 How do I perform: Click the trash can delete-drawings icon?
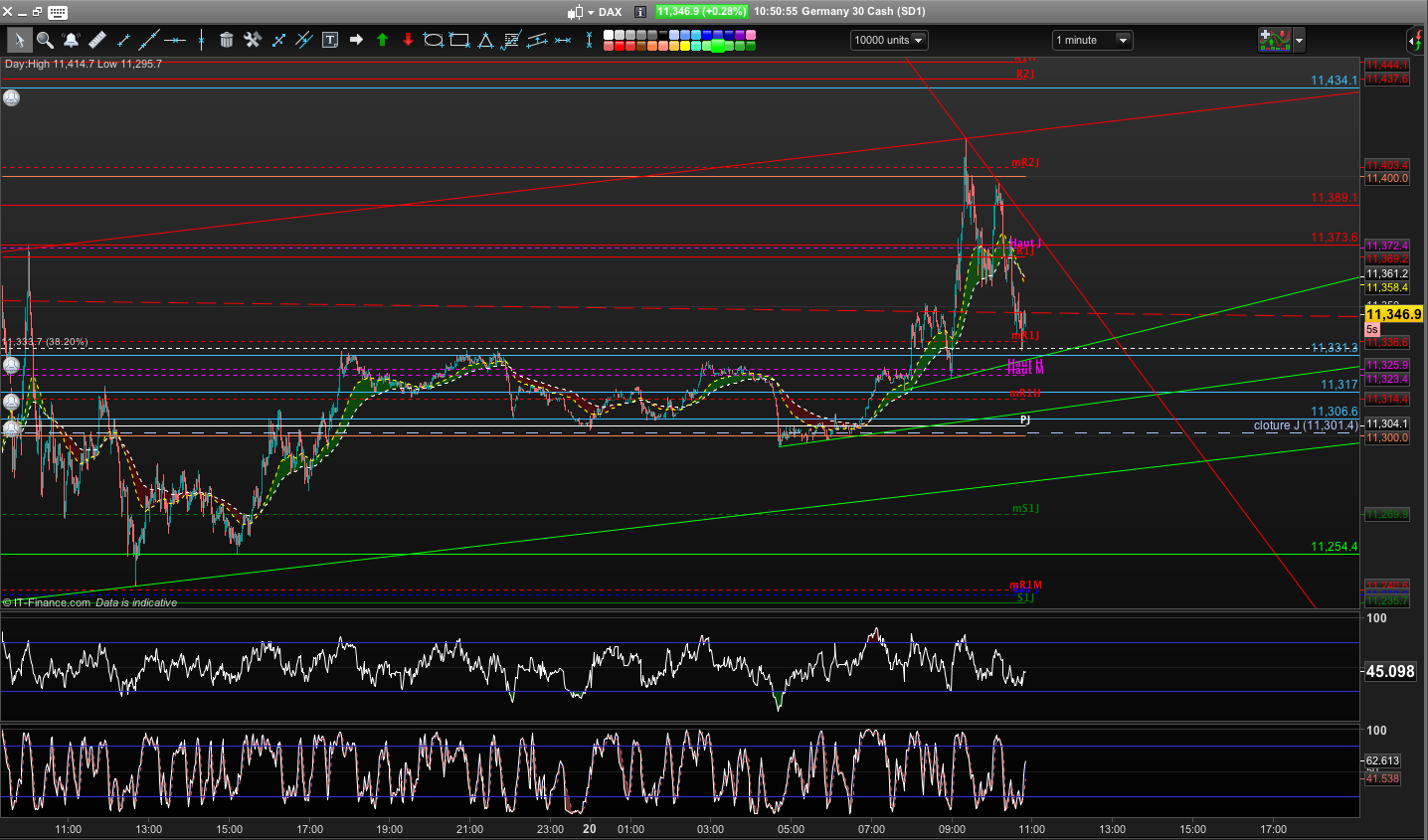(x=227, y=40)
